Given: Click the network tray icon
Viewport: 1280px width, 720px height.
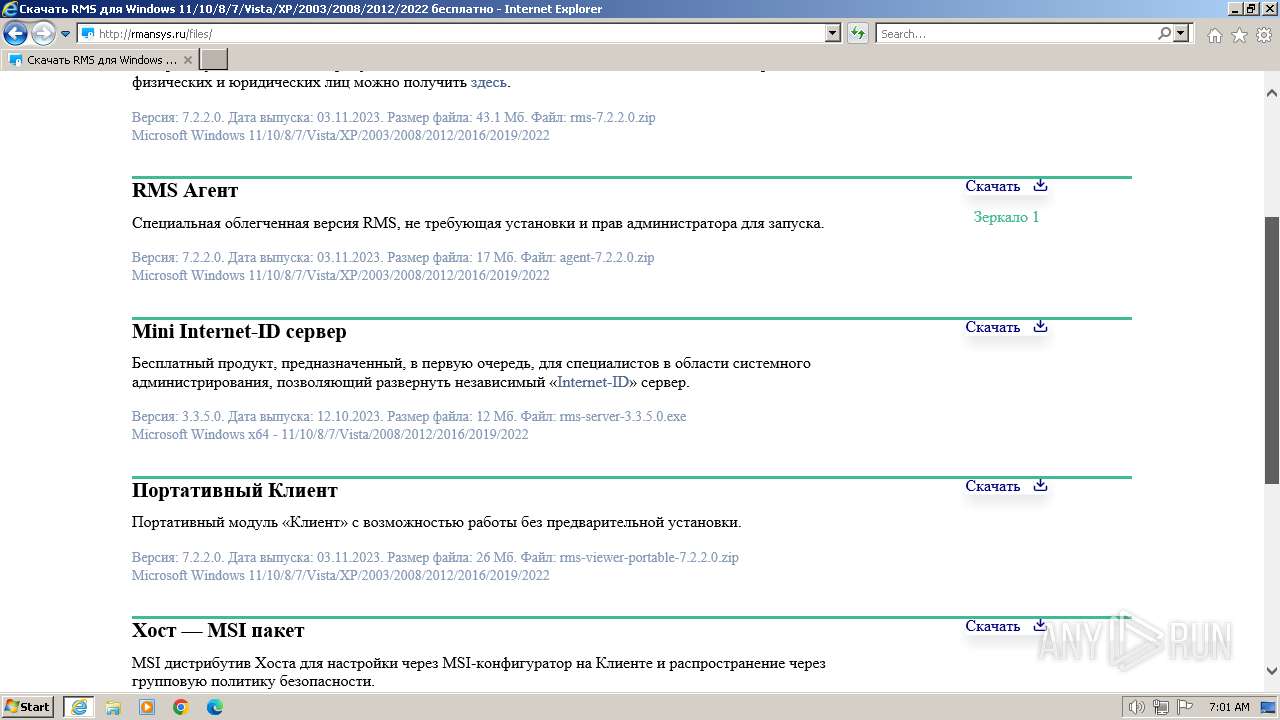Looking at the screenshot, I should tap(1161, 707).
